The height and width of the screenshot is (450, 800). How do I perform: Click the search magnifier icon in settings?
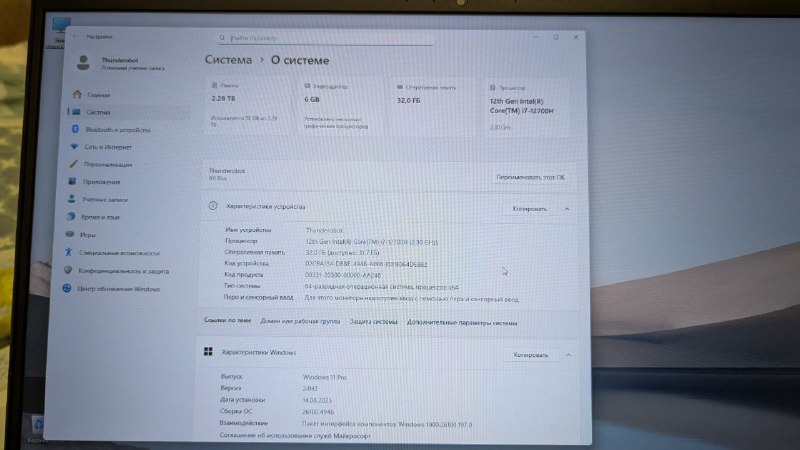click(222, 38)
